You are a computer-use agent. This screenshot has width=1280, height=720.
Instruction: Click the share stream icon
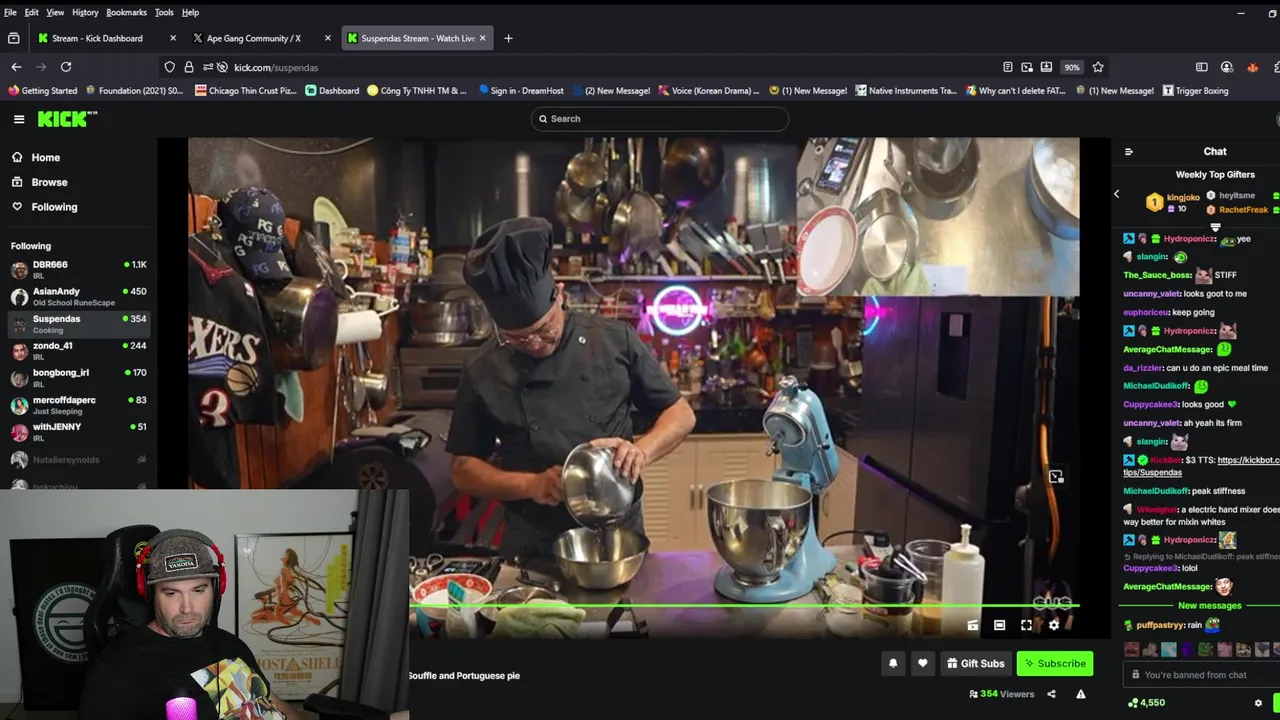click(1051, 694)
